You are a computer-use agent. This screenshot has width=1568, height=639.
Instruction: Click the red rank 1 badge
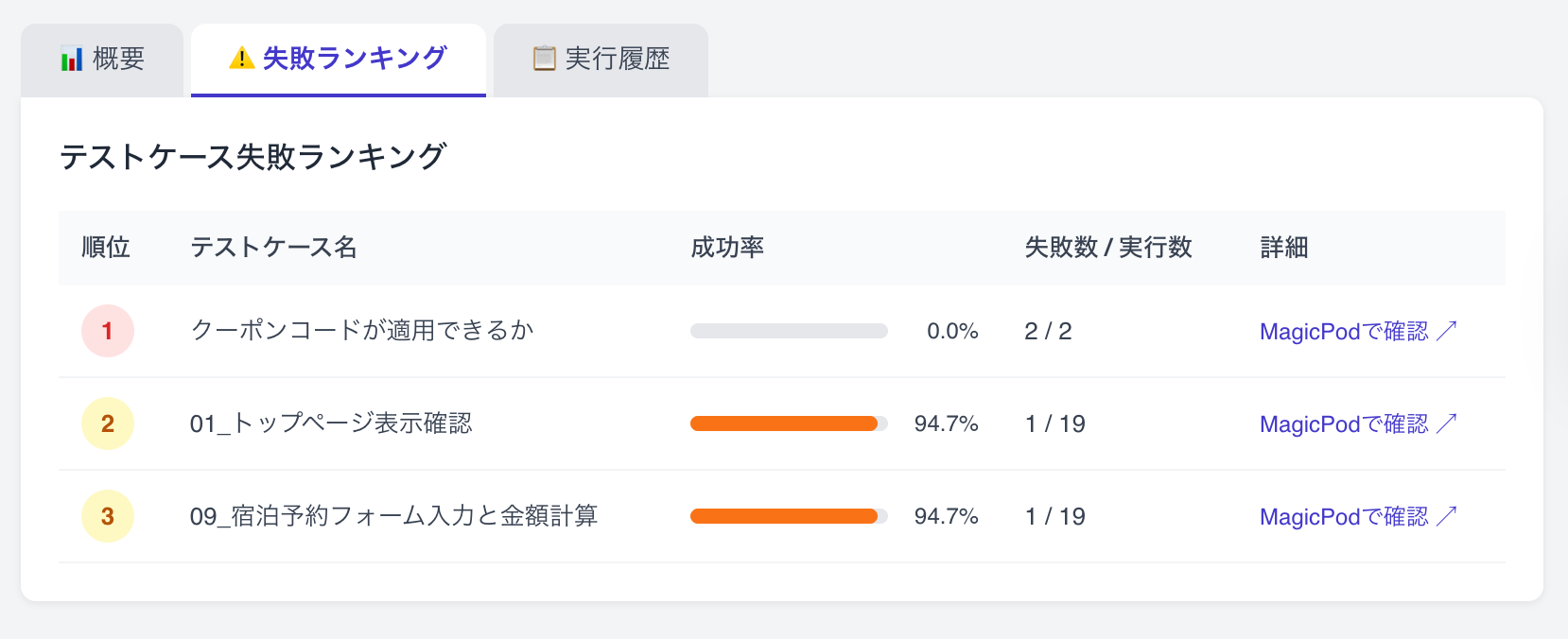pos(108,331)
